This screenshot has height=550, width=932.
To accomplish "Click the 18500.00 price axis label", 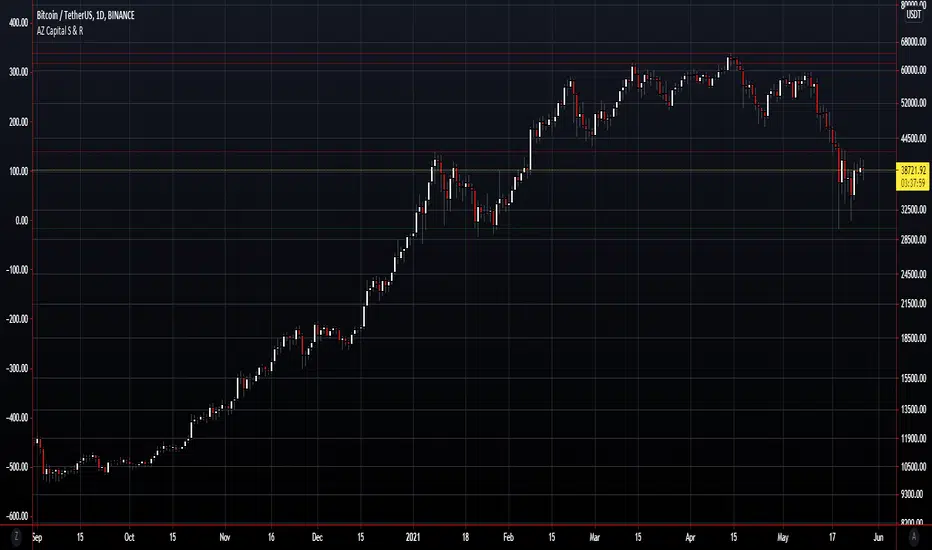I will [913, 338].
